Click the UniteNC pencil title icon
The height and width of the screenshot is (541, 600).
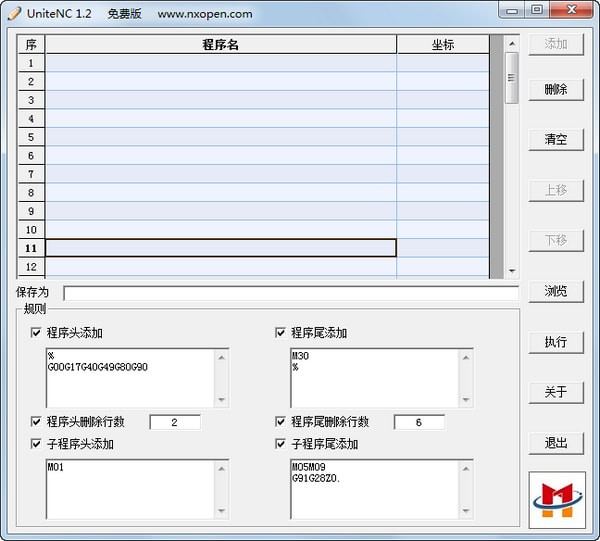point(14,13)
